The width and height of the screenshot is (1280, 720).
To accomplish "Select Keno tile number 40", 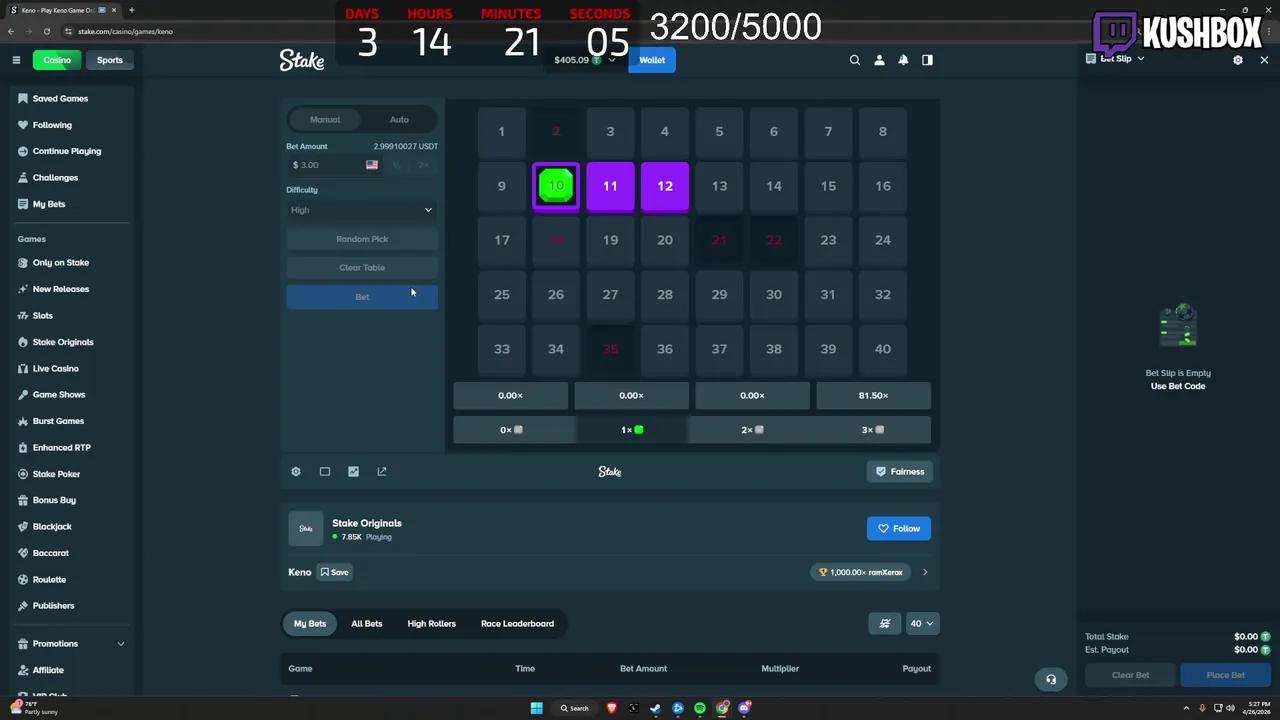I will pos(883,349).
